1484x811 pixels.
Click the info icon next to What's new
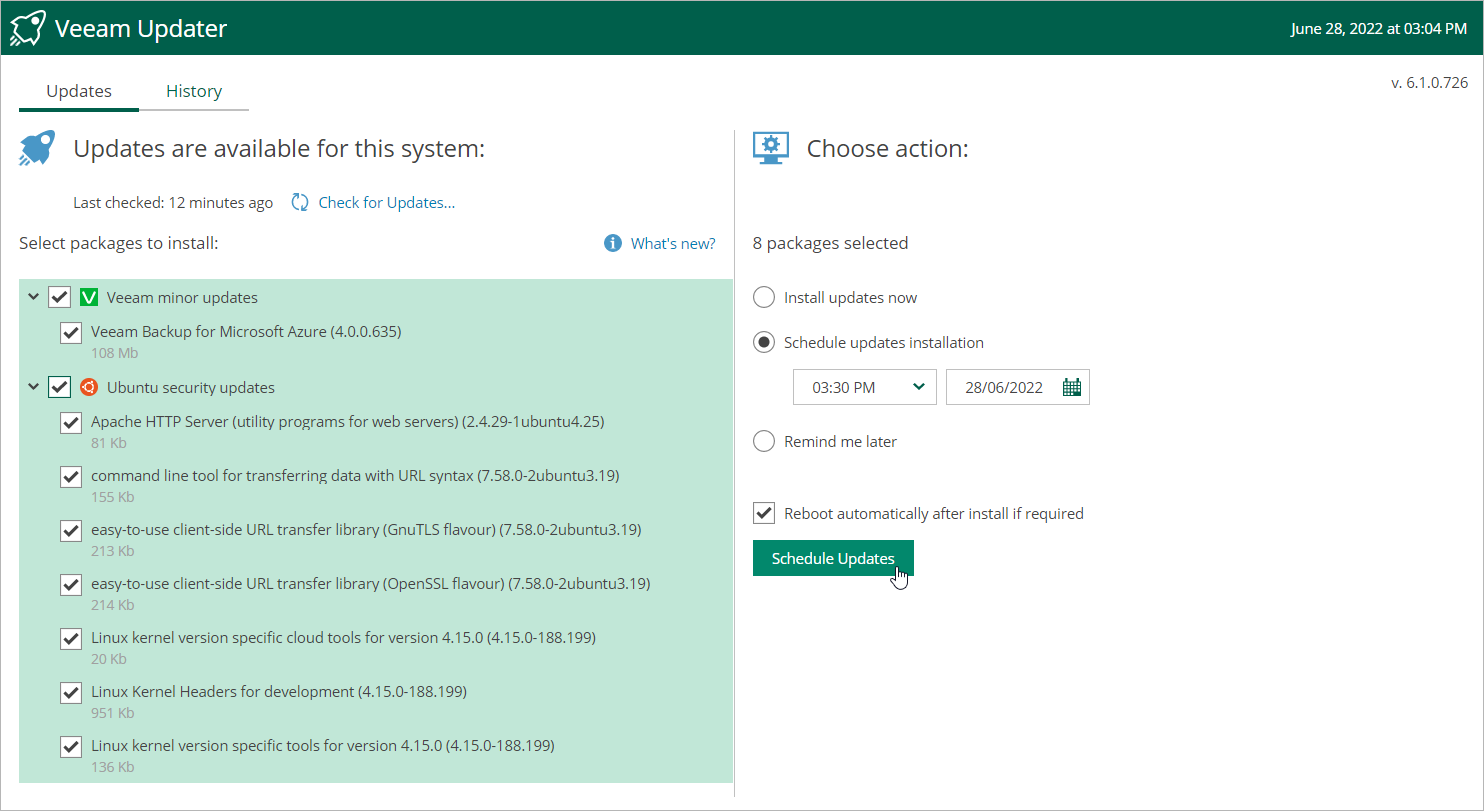613,243
